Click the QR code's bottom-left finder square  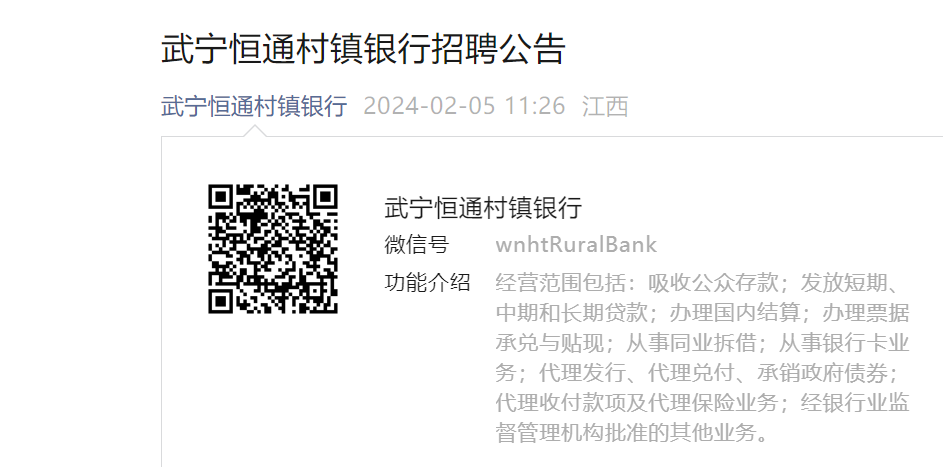coord(222,300)
